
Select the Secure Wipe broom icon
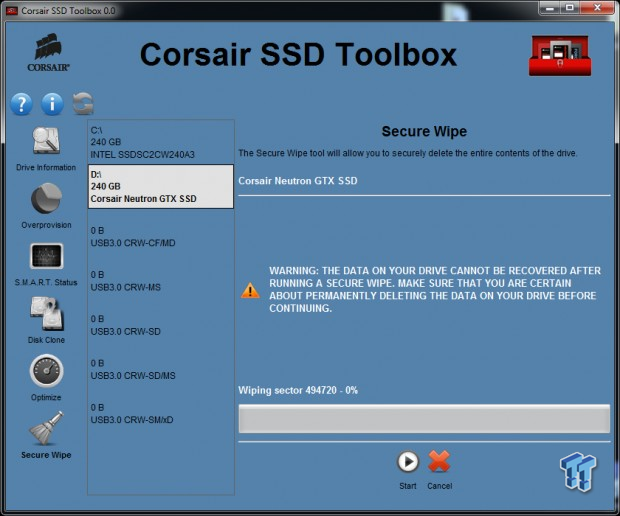tap(46, 429)
